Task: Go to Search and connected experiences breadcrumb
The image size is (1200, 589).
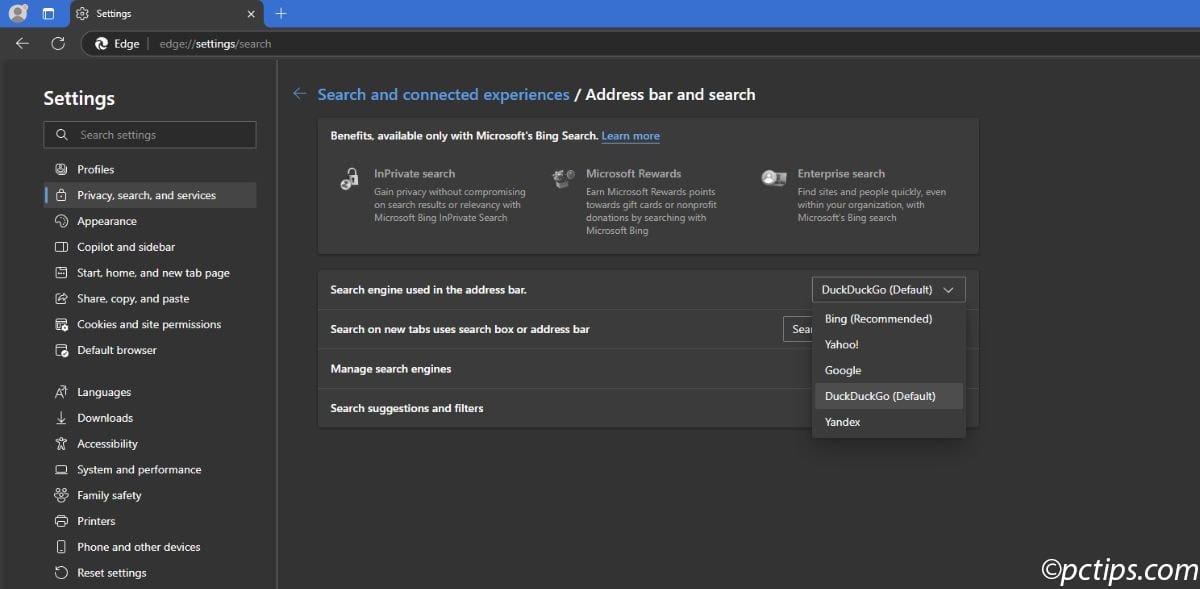Action: (443, 95)
